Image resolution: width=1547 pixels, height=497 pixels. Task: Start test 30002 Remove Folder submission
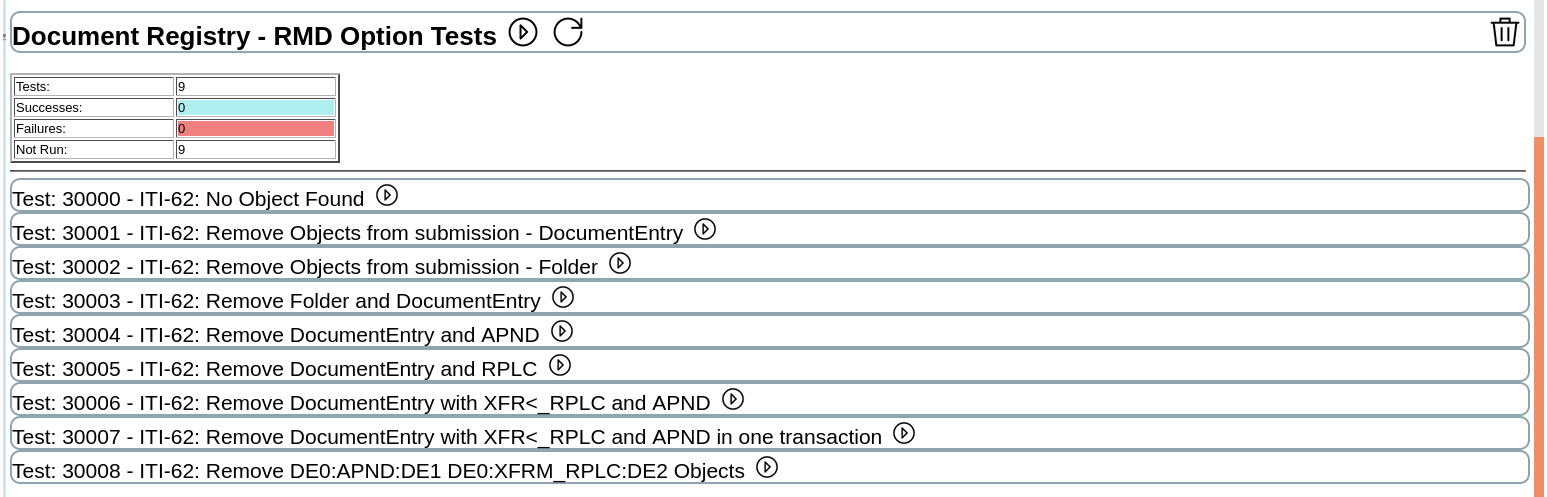click(x=620, y=264)
